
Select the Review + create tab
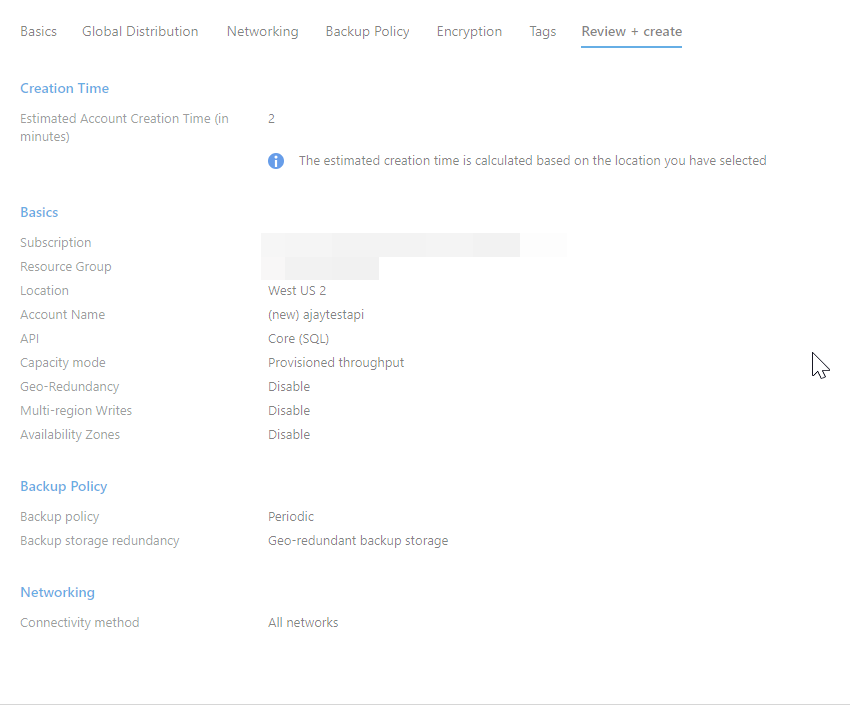tap(632, 31)
